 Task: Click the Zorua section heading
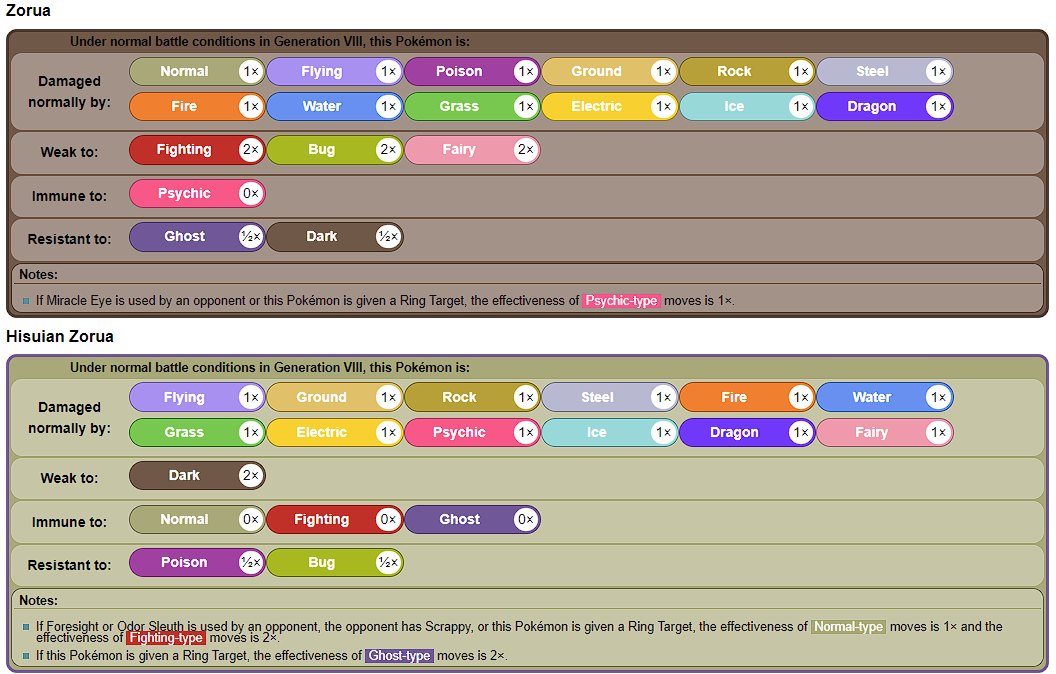pyautogui.click(x=28, y=11)
